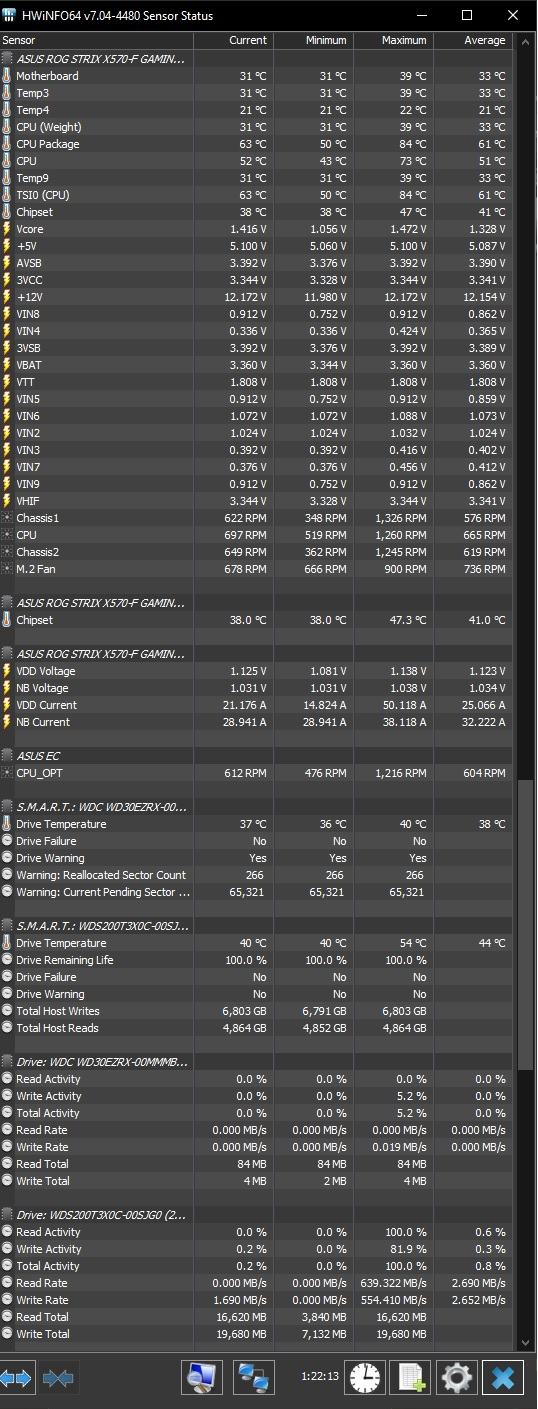This screenshot has height=1409, width=538.
Task: Select the Chassis2 fan row
Action: (256, 552)
